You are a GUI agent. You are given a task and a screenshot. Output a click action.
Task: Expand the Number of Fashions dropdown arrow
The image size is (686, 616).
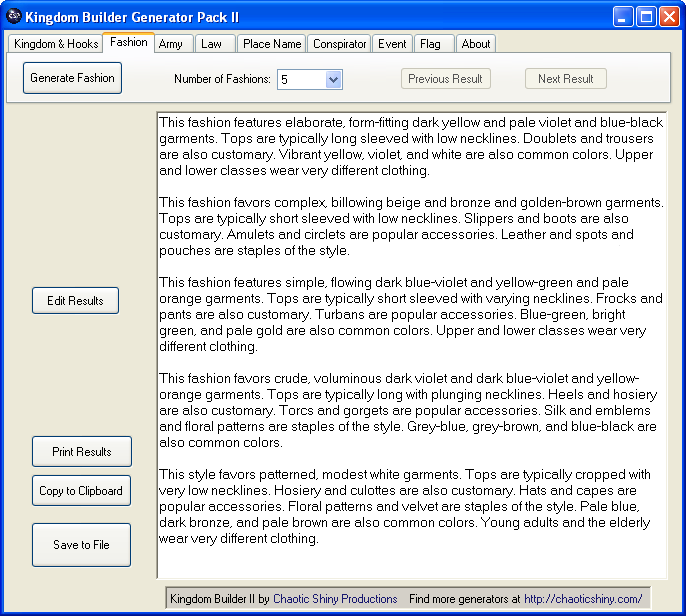tap(333, 80)
